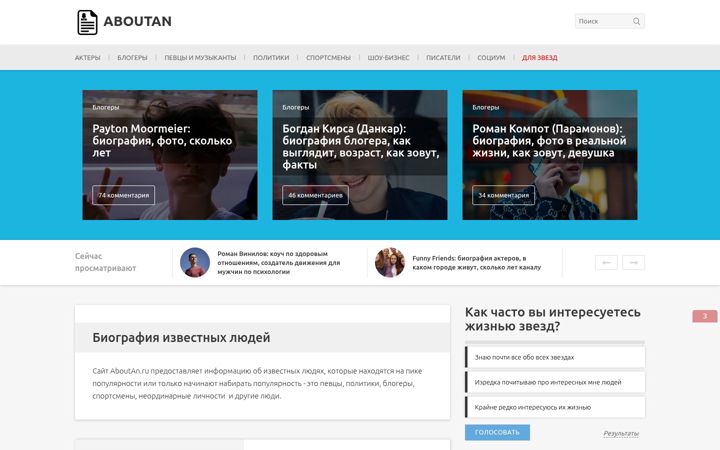Click the previous (left arrow) carousel button
The image size is (720, 450).
point(606,263)
